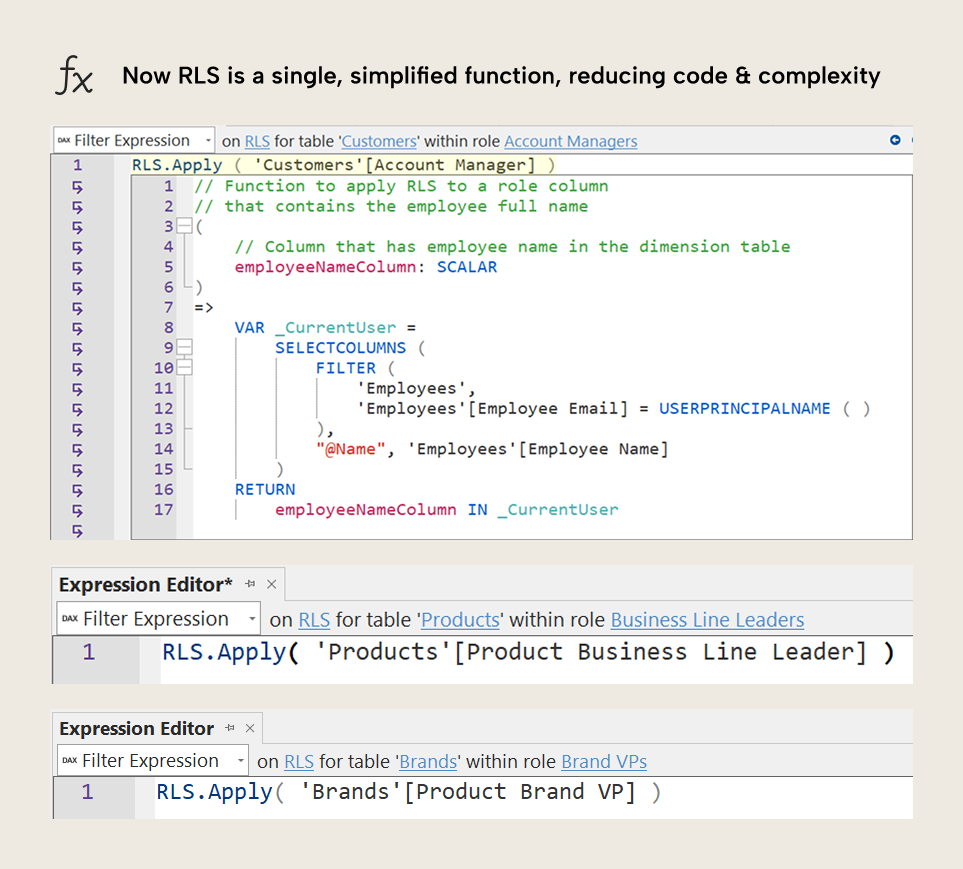Click the Business Line Leaders role link
Image resolution: width=963 pixels, height=869 pixels.
point(707,620)
